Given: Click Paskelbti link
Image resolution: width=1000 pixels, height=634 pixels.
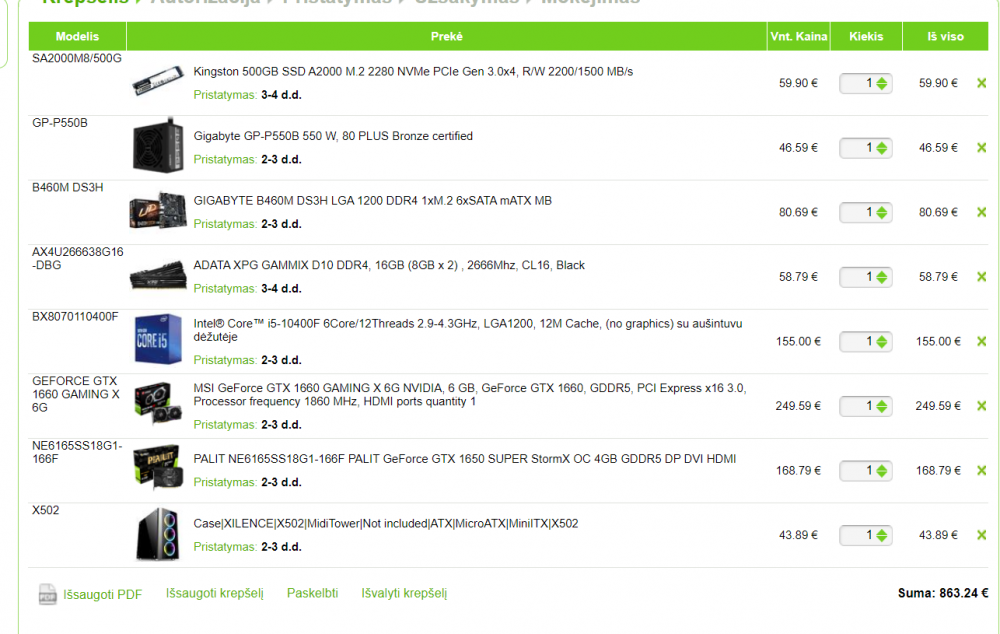Looking at the screenshot, I should [312, 593].
